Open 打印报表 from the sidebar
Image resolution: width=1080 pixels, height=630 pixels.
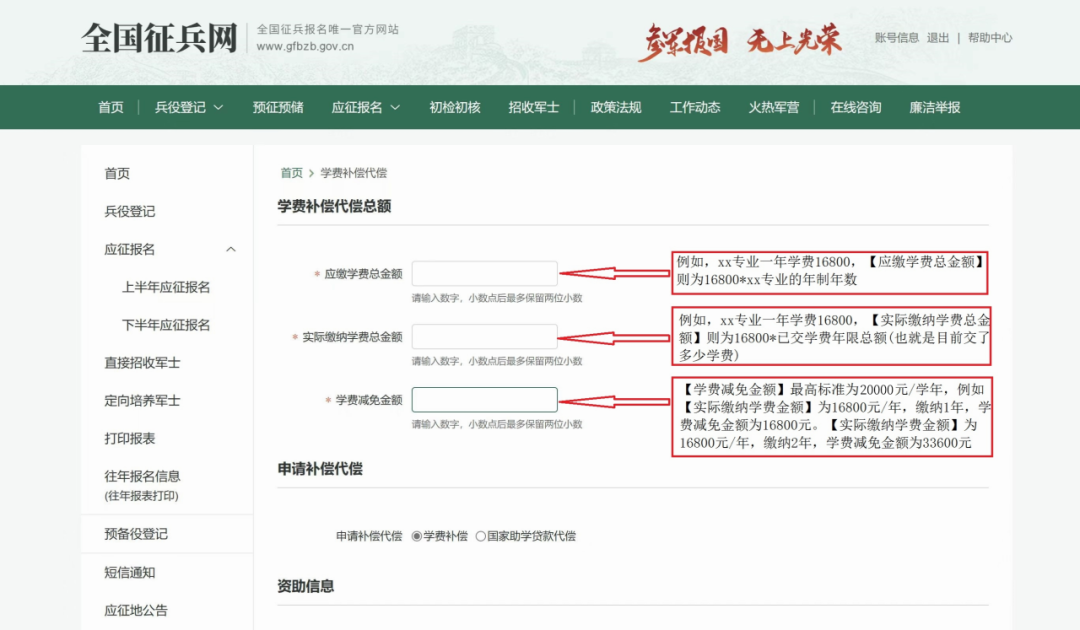tap(130, 438)
